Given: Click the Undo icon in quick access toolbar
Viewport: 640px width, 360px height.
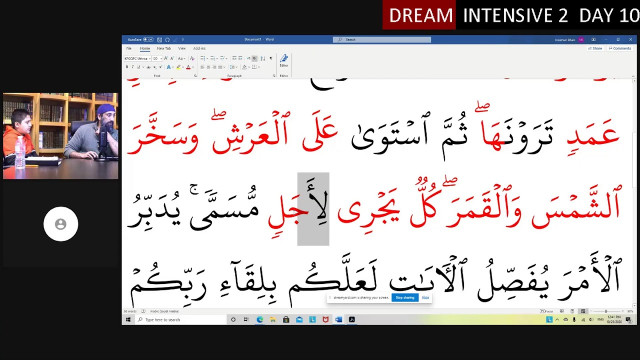Looking at the screenshot, I should click(x=167, y=40).
